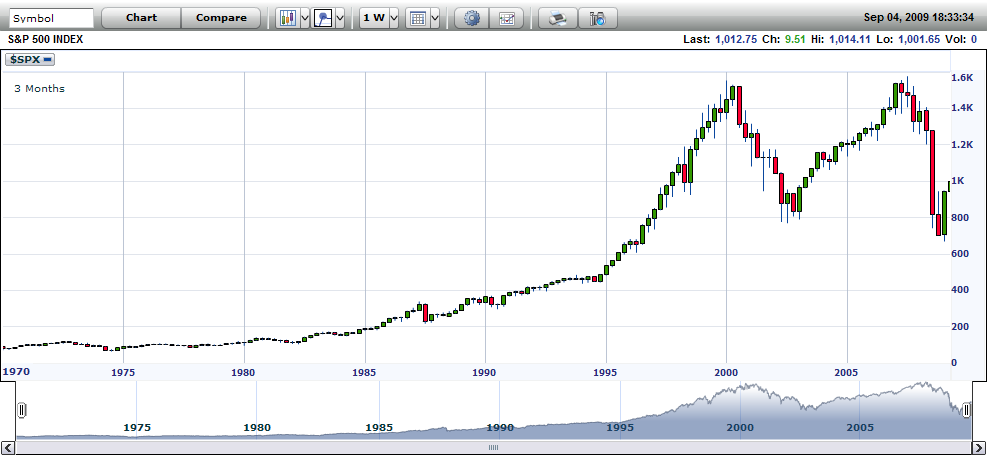Select the line drawing tool icon
987x455 pixels.
tap(323, 18)
